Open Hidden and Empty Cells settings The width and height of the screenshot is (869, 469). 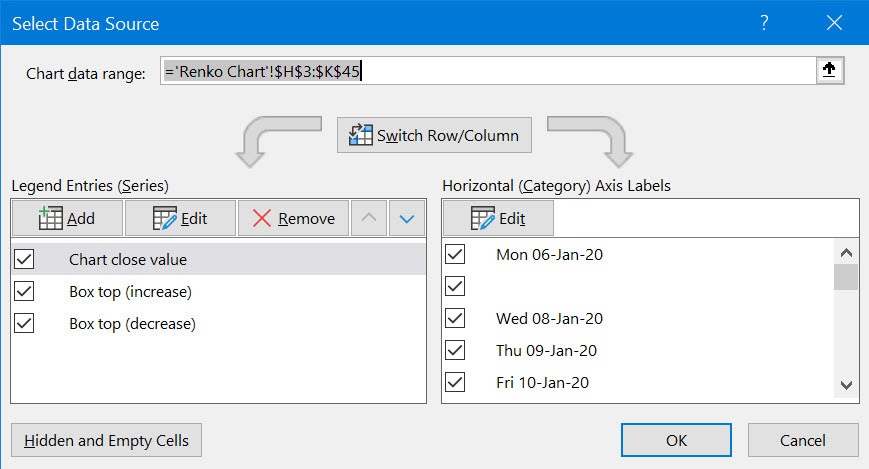click(x=106, y=440)
